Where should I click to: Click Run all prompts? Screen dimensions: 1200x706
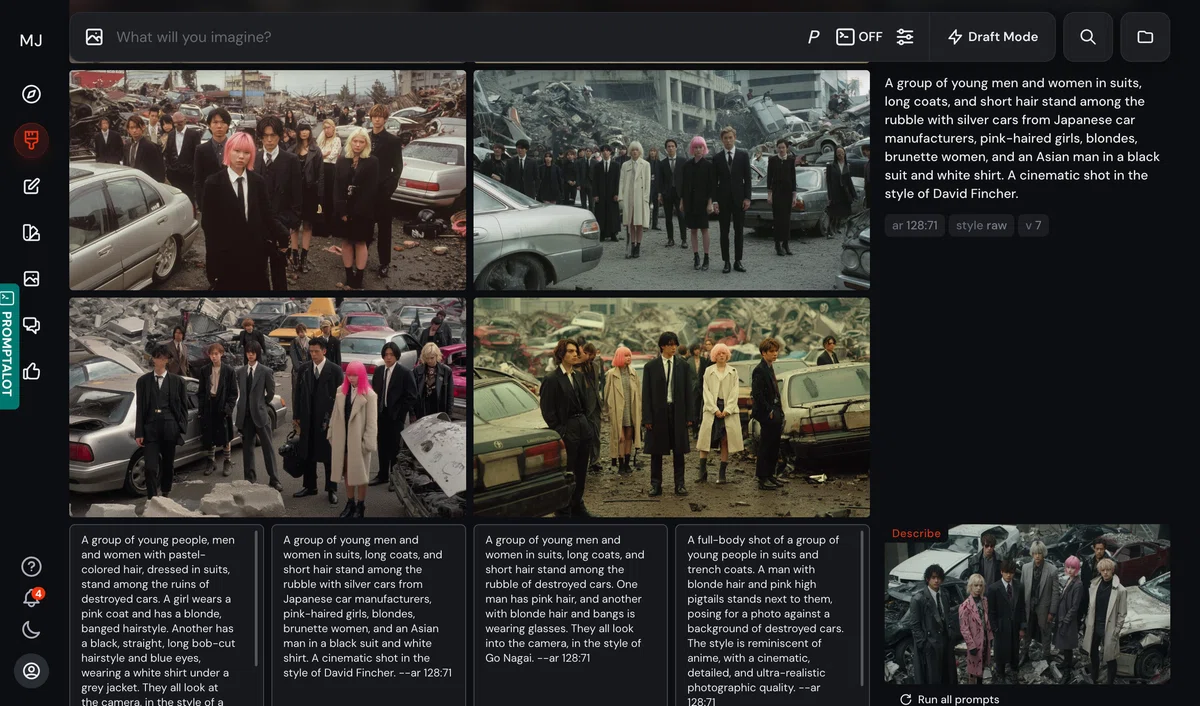[948, 699]
